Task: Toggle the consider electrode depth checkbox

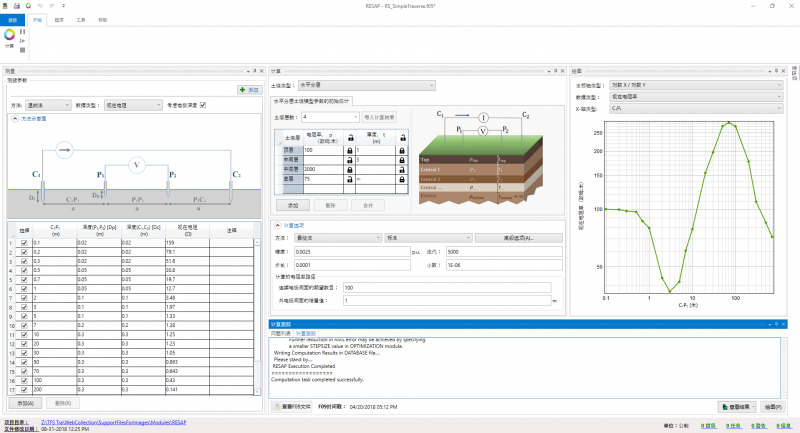Action: point(203,104)
